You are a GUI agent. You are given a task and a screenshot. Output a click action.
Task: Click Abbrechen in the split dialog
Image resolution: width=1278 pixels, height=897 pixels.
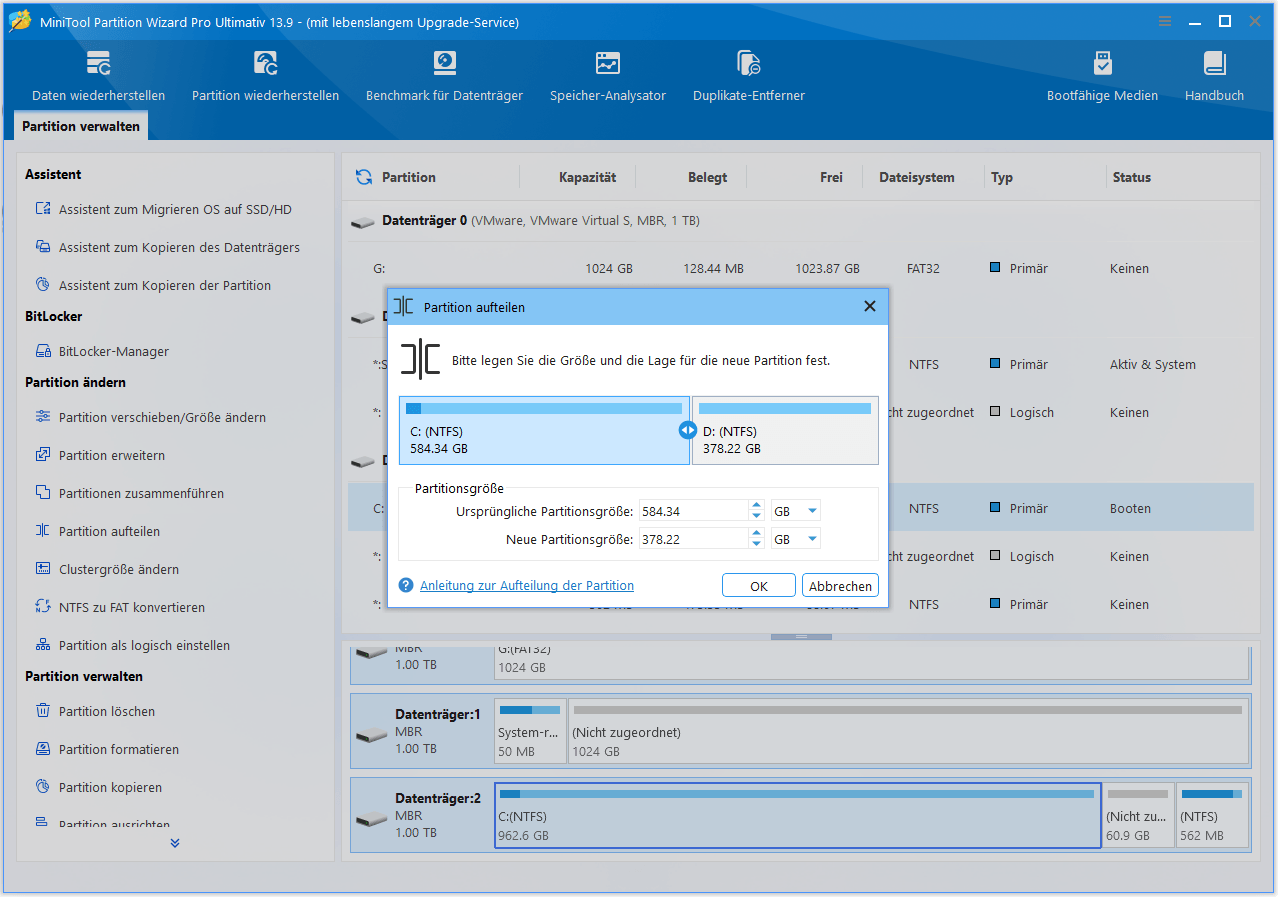(x=840, y=586)
